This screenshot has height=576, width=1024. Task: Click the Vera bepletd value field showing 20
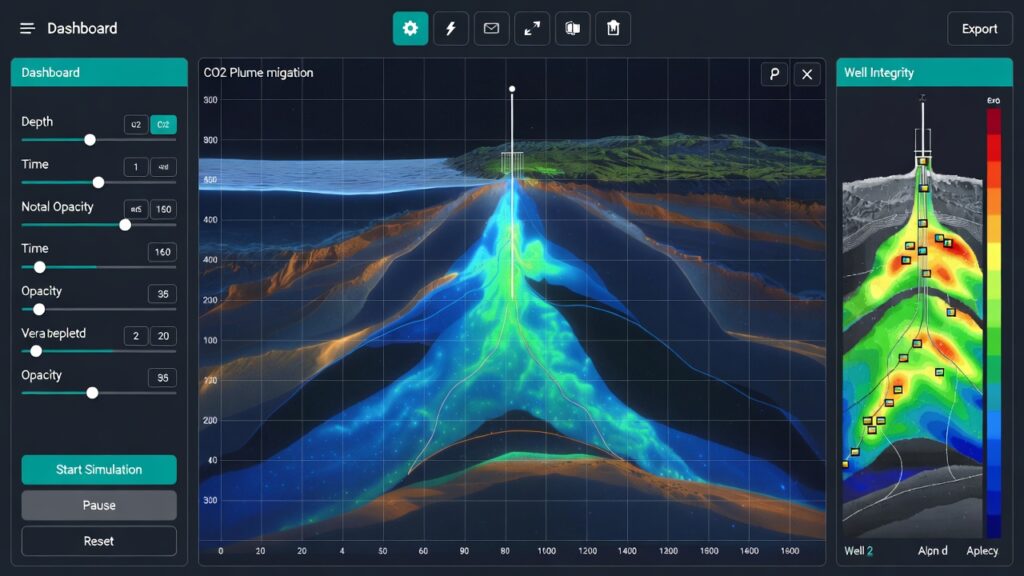[163, 336]
